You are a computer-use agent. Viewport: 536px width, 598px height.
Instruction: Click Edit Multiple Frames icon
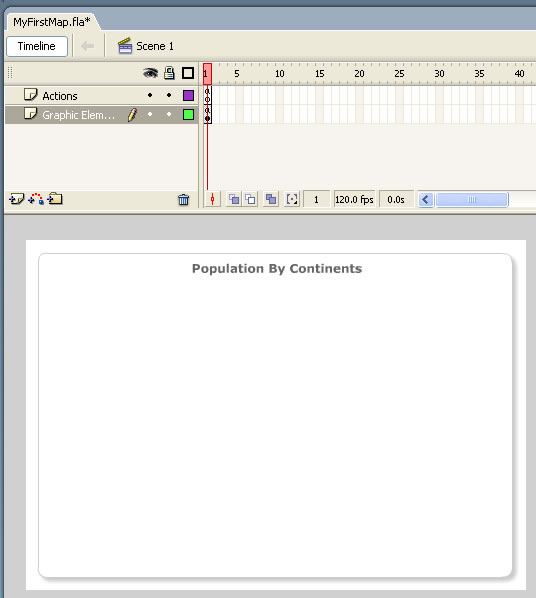pos(271,199)
